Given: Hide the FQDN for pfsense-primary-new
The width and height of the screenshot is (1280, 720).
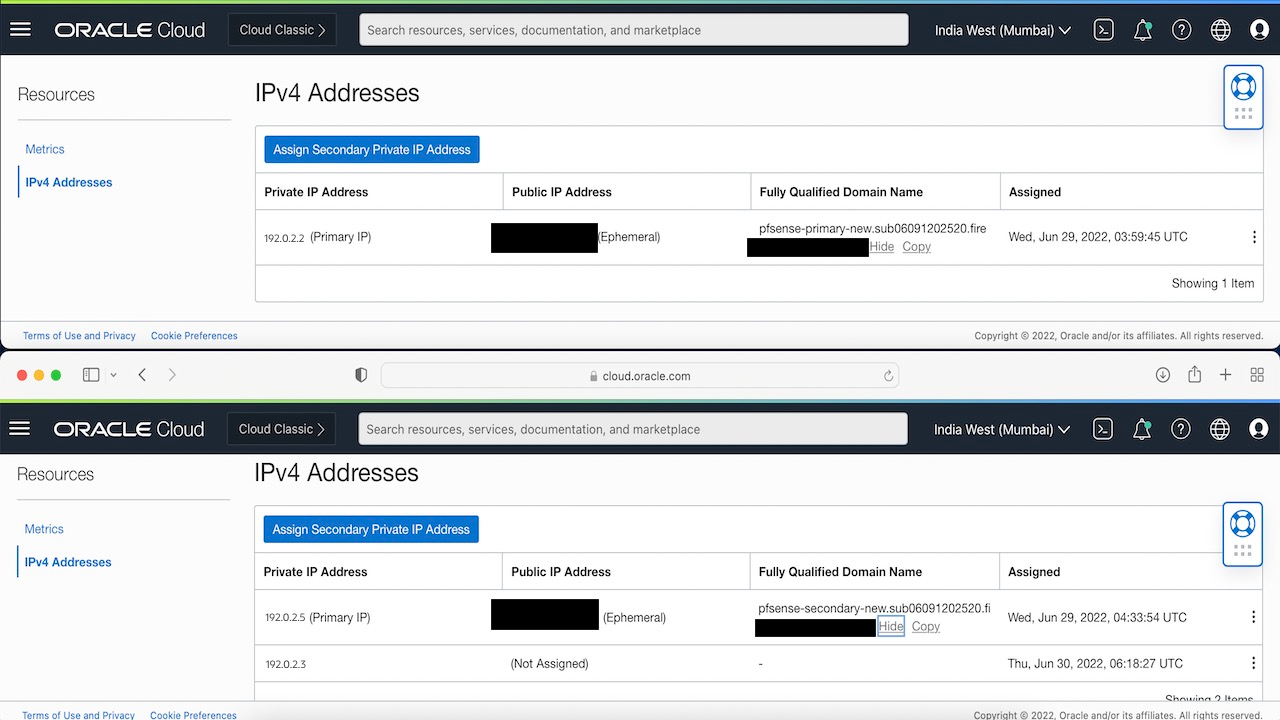Looking at the screenshot, I should click(x=881, y=246).
